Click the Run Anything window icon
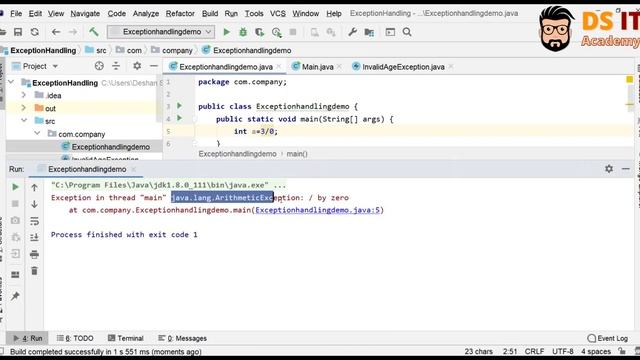640x360 pixels. click(390, 32)
